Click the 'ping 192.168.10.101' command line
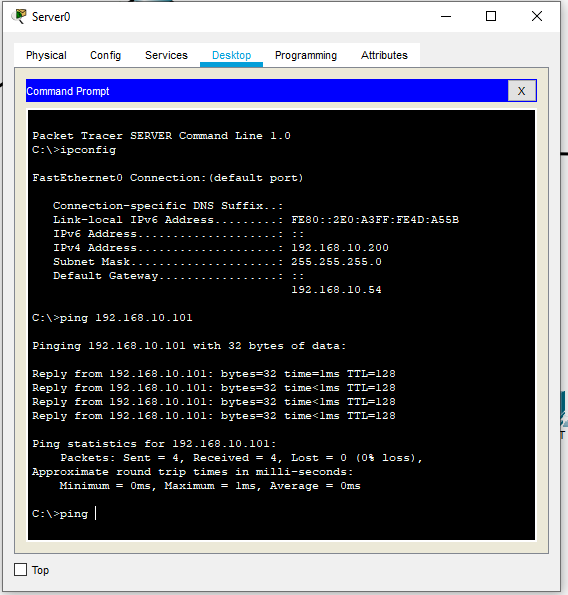The image size is (568, 595). tap(112, 318)
